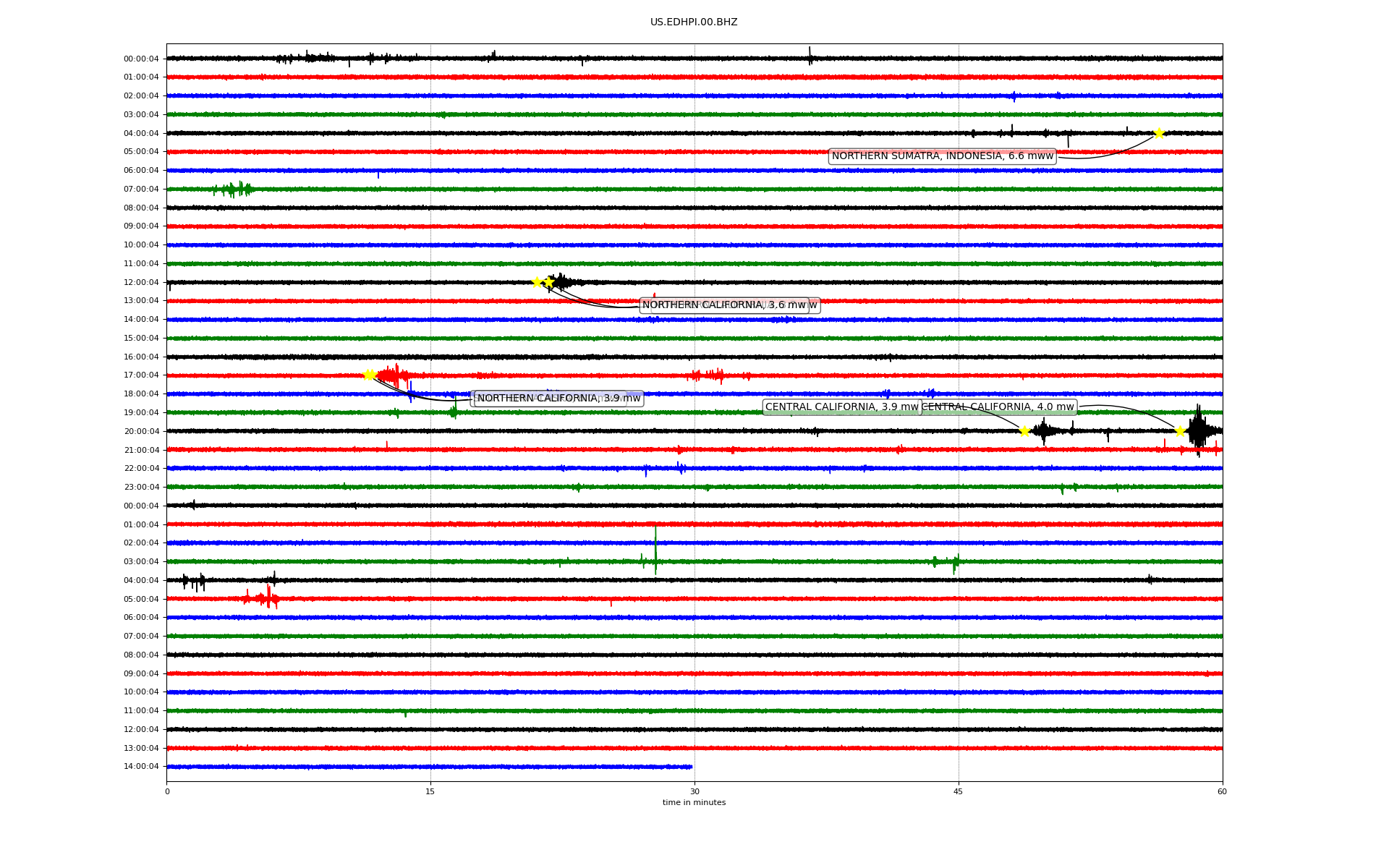This screenshot has width=1389, height=868.
Task: Select the NORTHERN CALIFORNIA, 3.6 mw label
Action: (723, 305)
